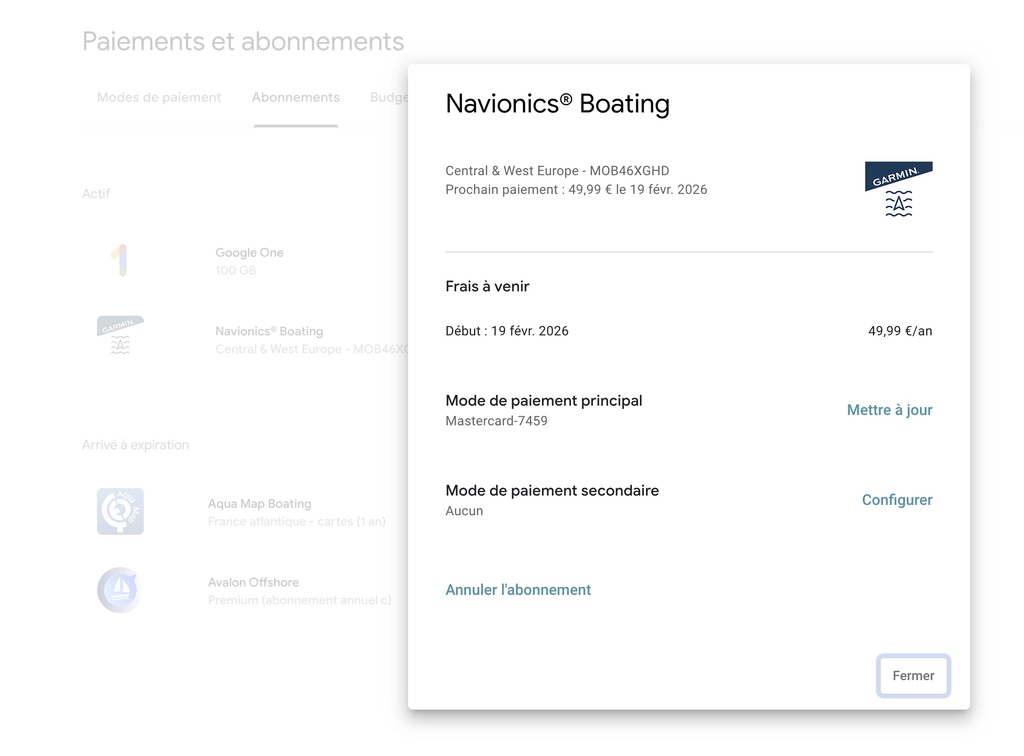Viewport: 1024px width, 756px height.
Task: Select the Navionics Boating icon in subscriptions list
Action: pyautogui.click(x=120, y=335)
